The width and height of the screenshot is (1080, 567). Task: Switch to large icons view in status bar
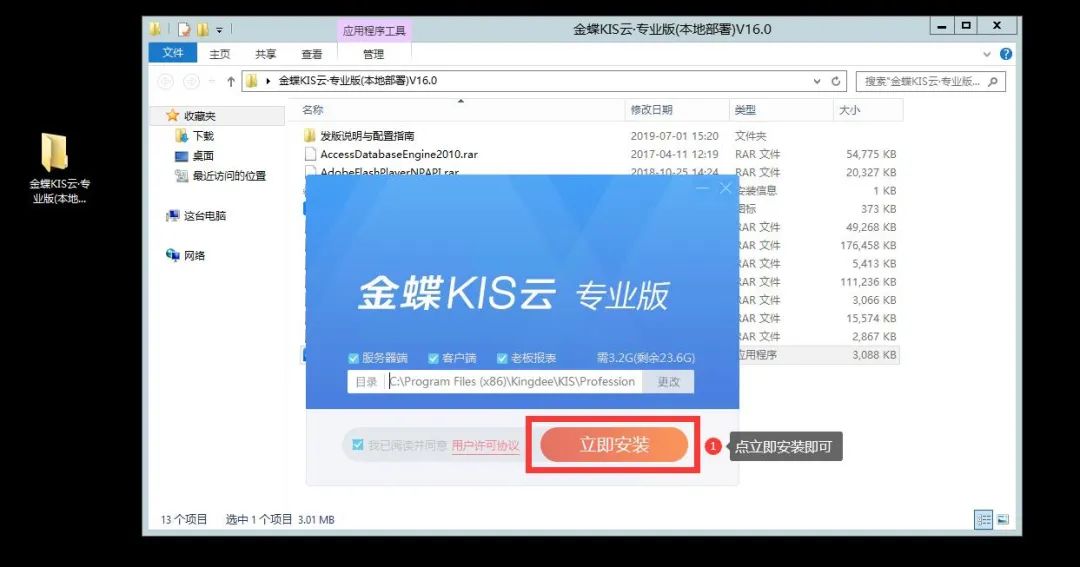coord(1003,519)
